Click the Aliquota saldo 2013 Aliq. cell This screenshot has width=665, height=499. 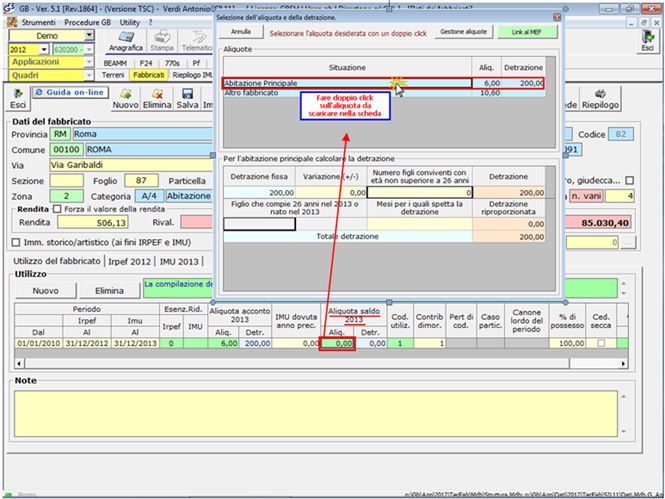coord(338,343)
